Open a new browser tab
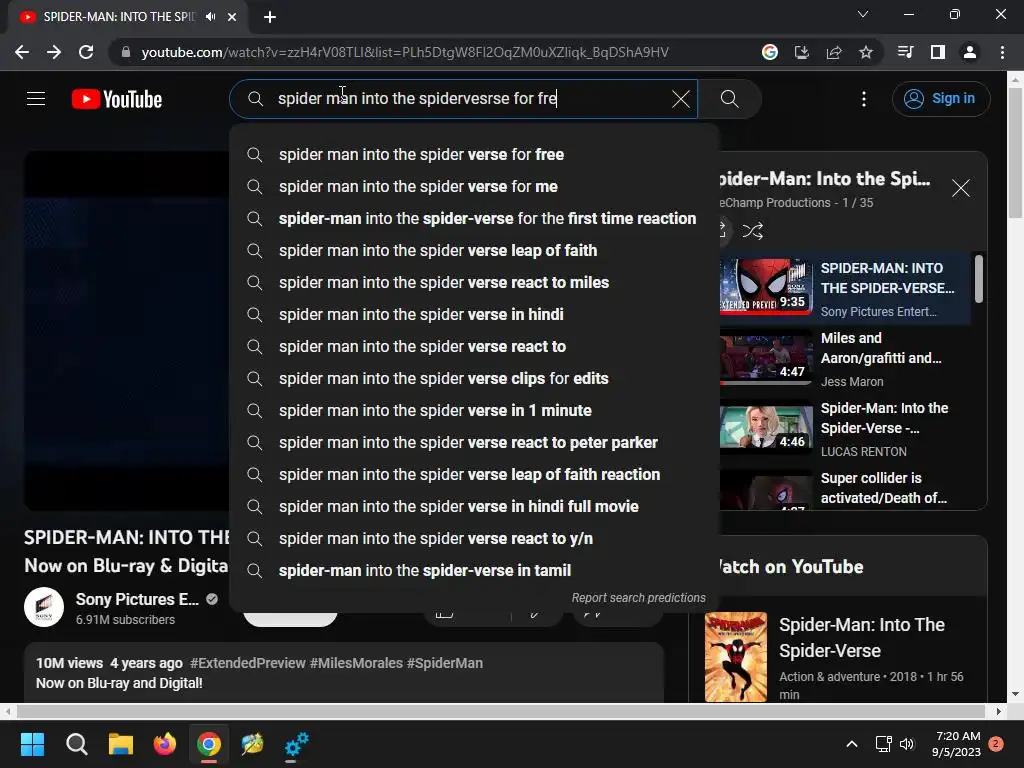The height and width of the screenshot is (768, 1024). (270, 17)
